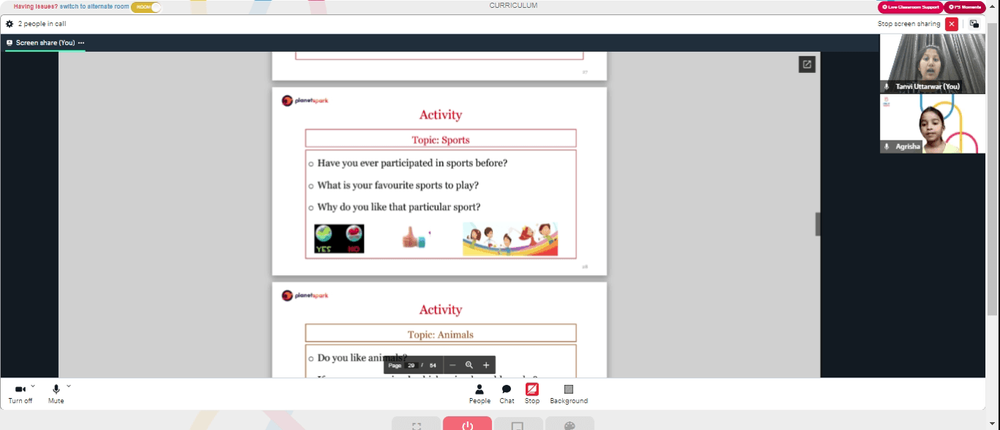1000x430 pixels.
Task: Open Screen share tab more options
Action: (81, 43)
